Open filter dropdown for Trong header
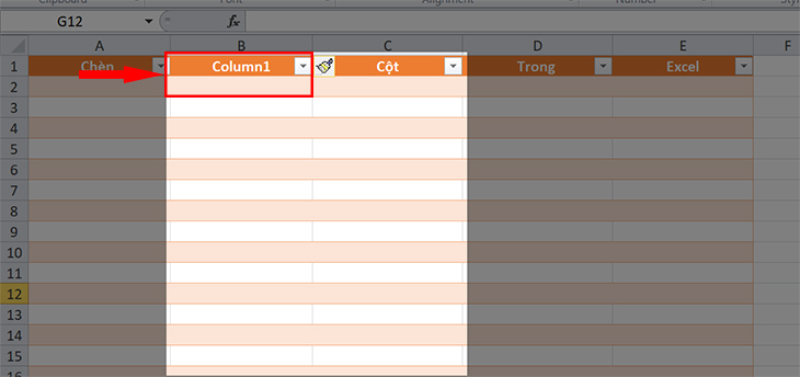 [603, 66]
